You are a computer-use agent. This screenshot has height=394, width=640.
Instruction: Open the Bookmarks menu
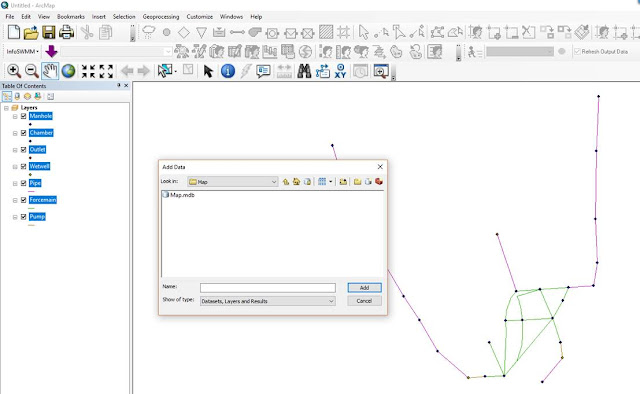point(71,17)
